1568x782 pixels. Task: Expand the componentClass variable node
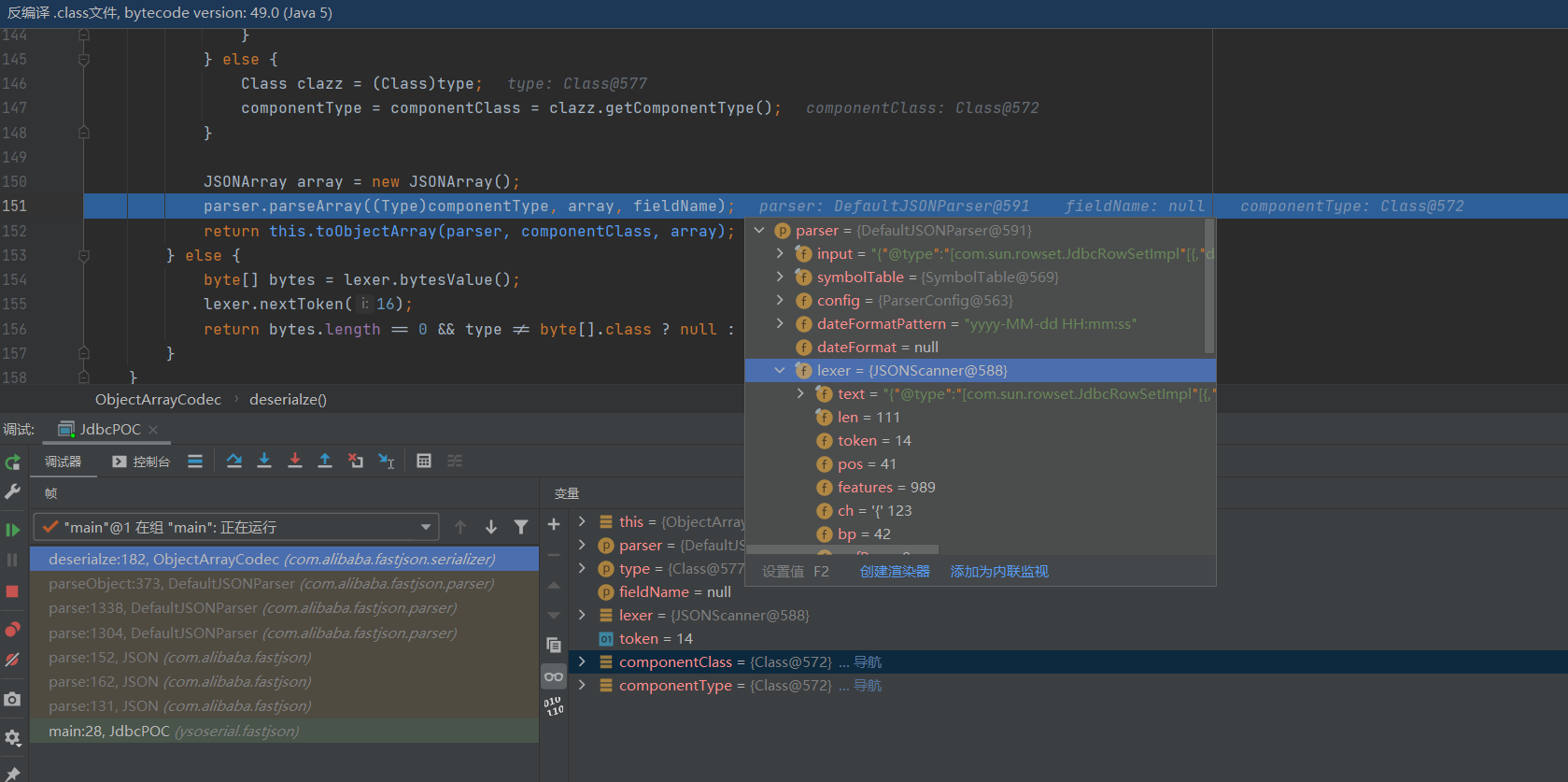(582, 662)
